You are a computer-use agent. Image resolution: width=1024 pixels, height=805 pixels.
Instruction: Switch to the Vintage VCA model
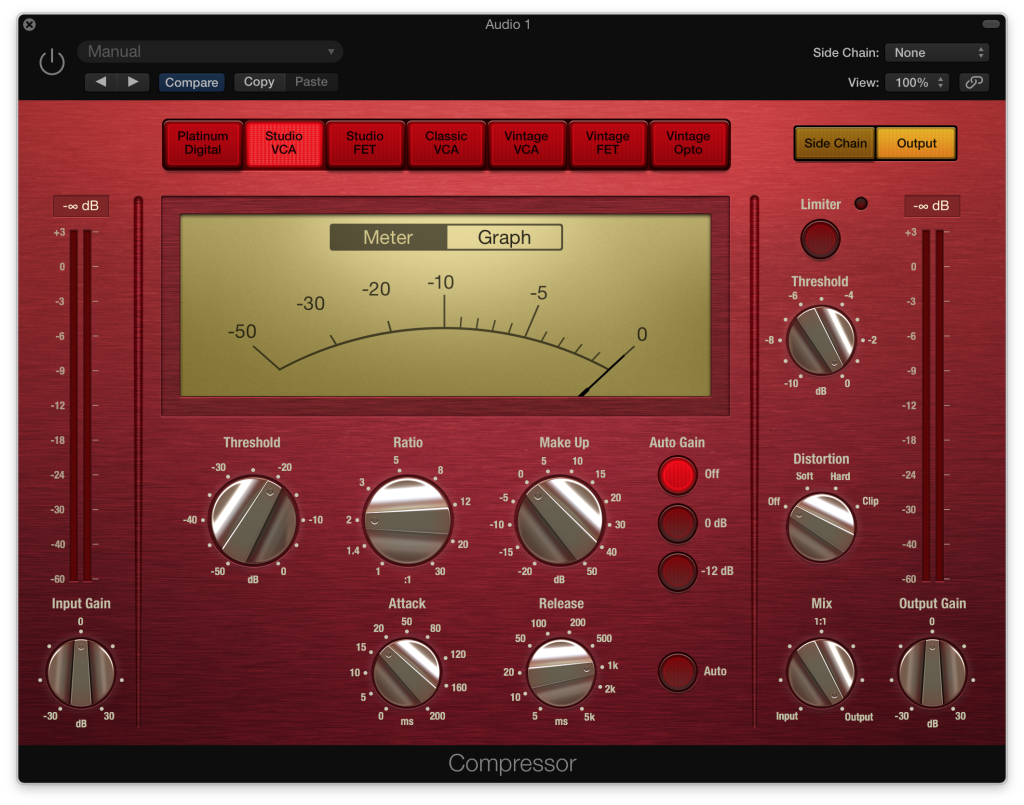pyautogui.click(x=526, y=143)
